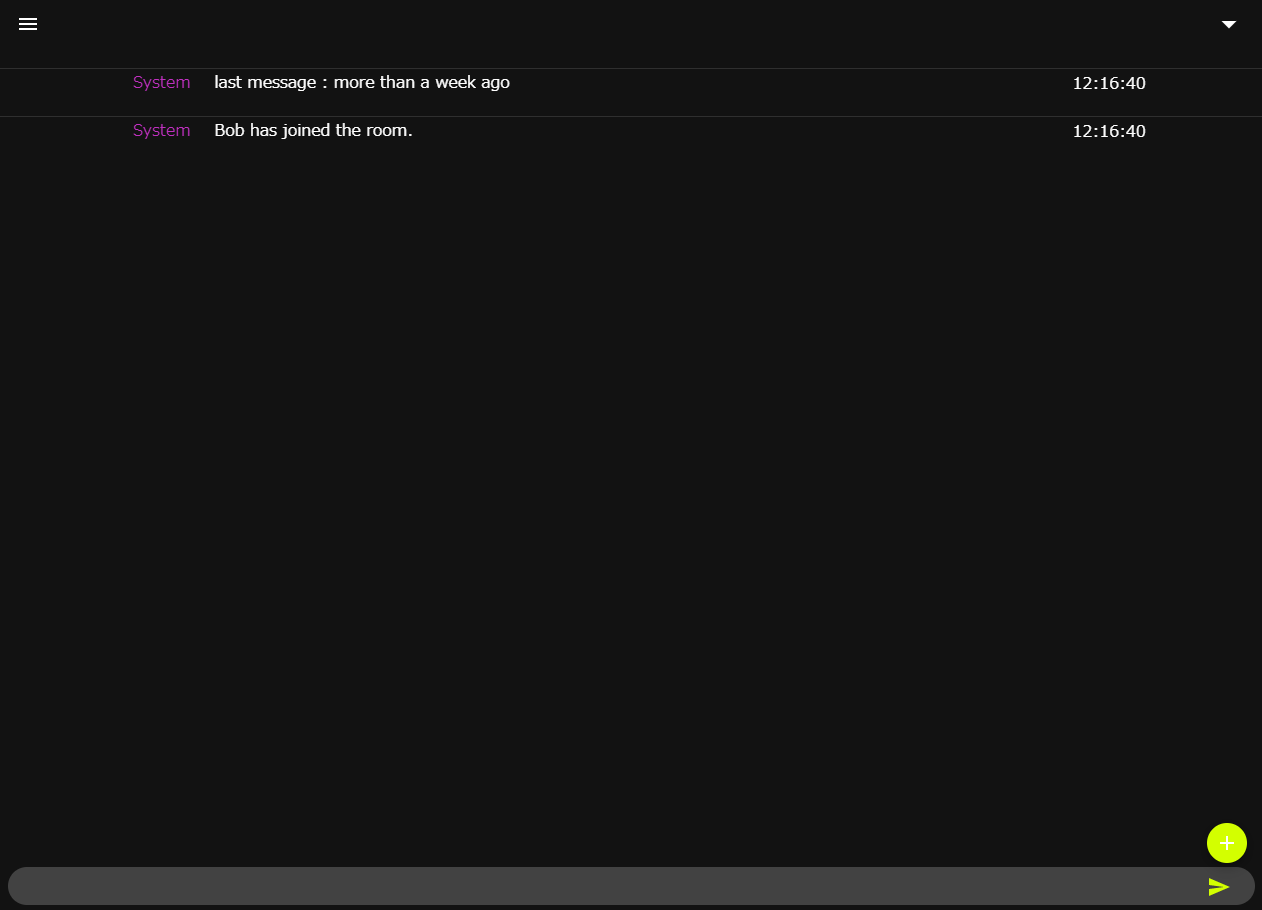The image size is (1262, 910).
Task: Click the 12:16:40 timestamp of the first message
Action: click(1108, 83)
